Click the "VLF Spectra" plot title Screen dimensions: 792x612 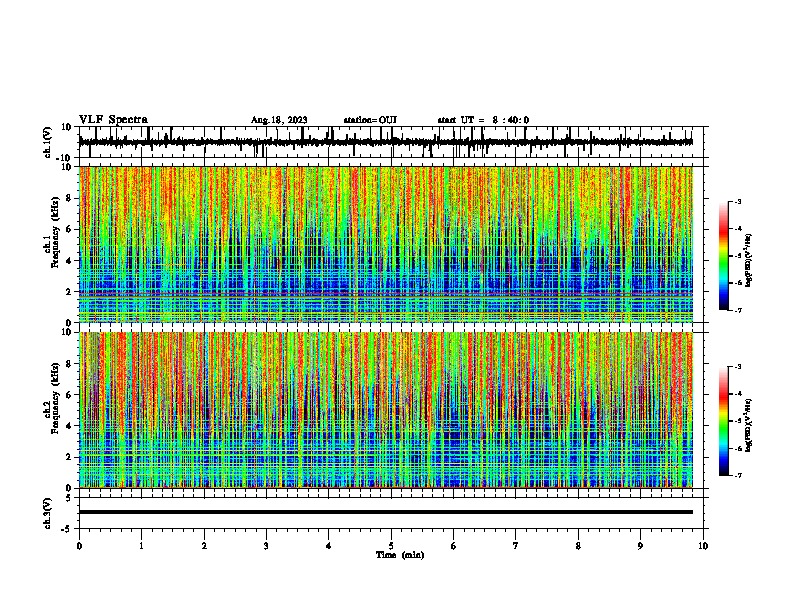113,119
